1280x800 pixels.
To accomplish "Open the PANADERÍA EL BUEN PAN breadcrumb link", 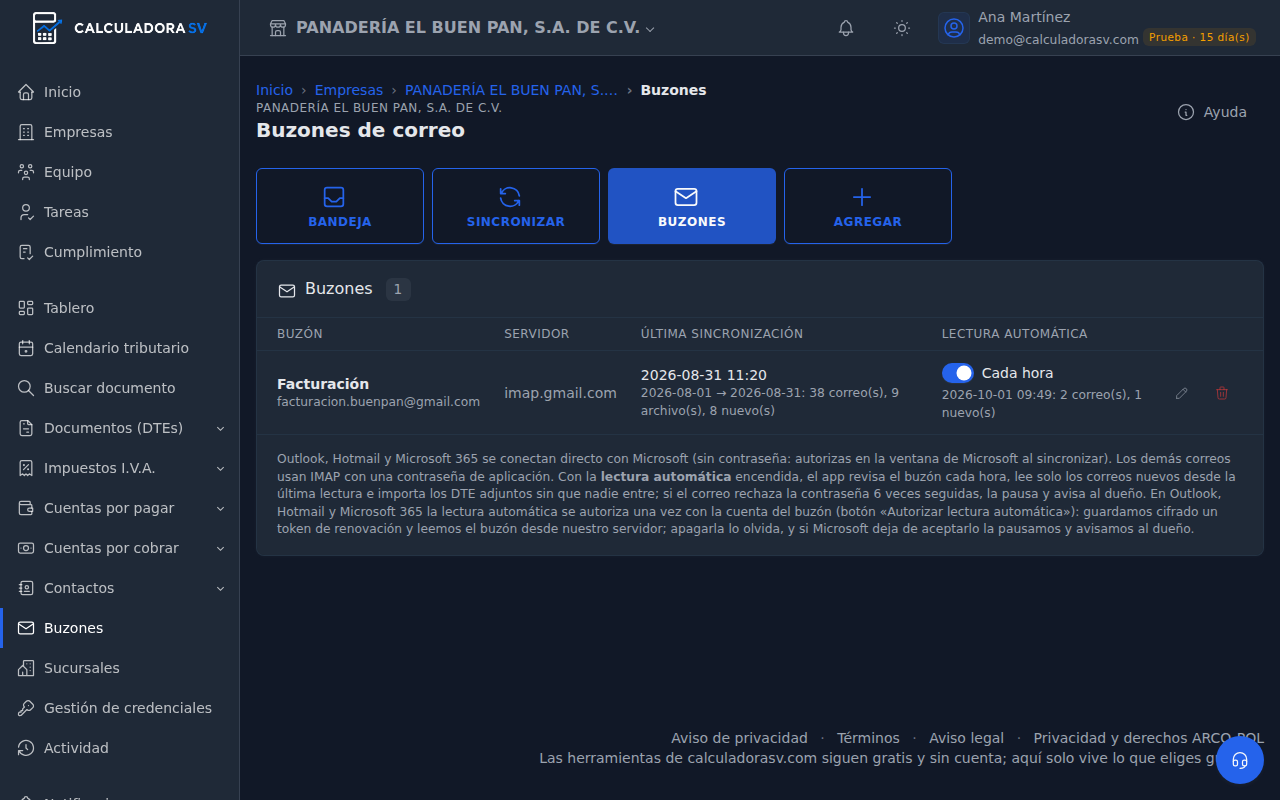I will (511, 90).
